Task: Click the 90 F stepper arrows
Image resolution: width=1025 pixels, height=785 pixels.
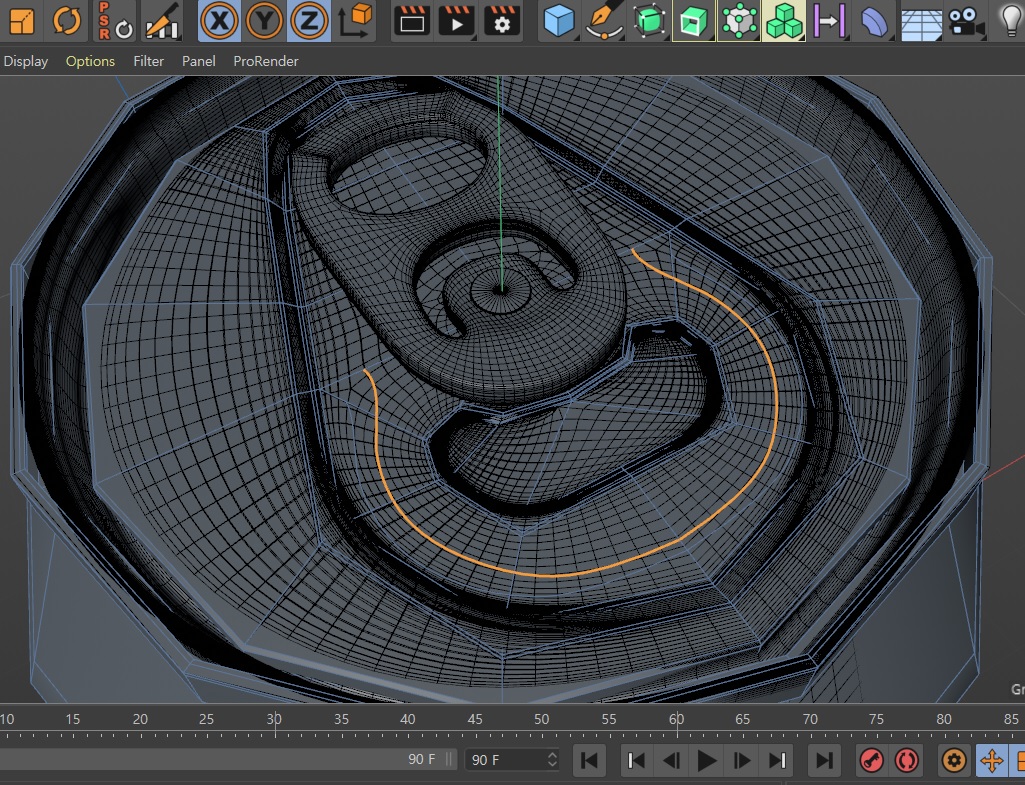Action: 552,760
